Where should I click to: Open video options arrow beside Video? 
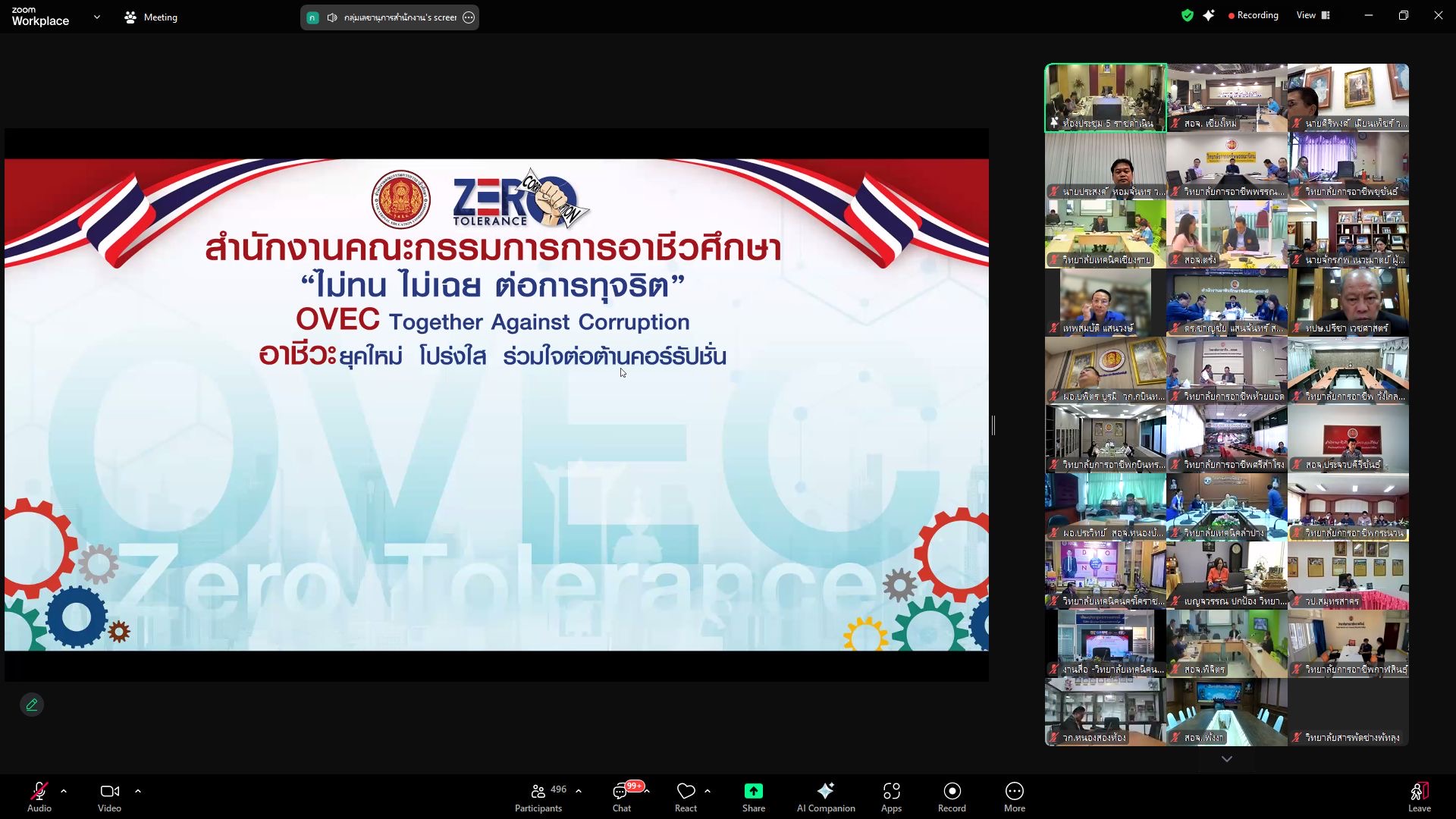(138, 791)
